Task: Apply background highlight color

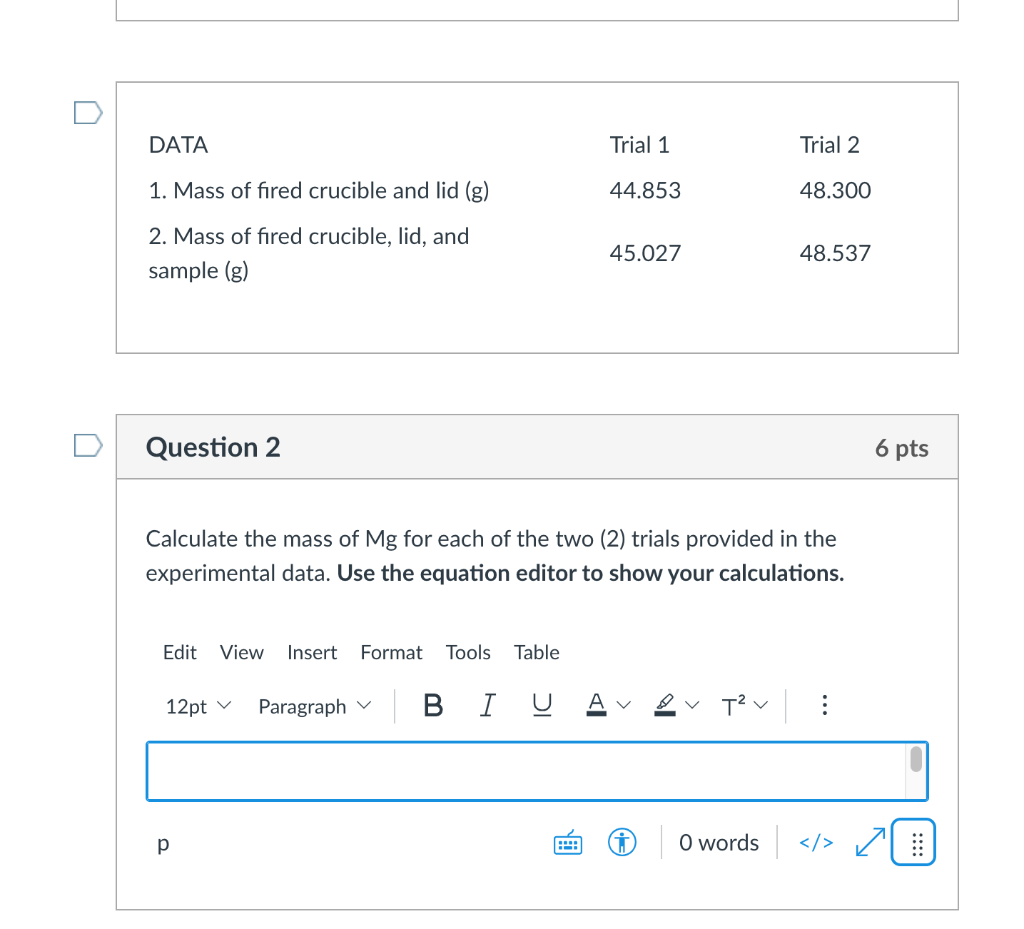Action: 665,705
